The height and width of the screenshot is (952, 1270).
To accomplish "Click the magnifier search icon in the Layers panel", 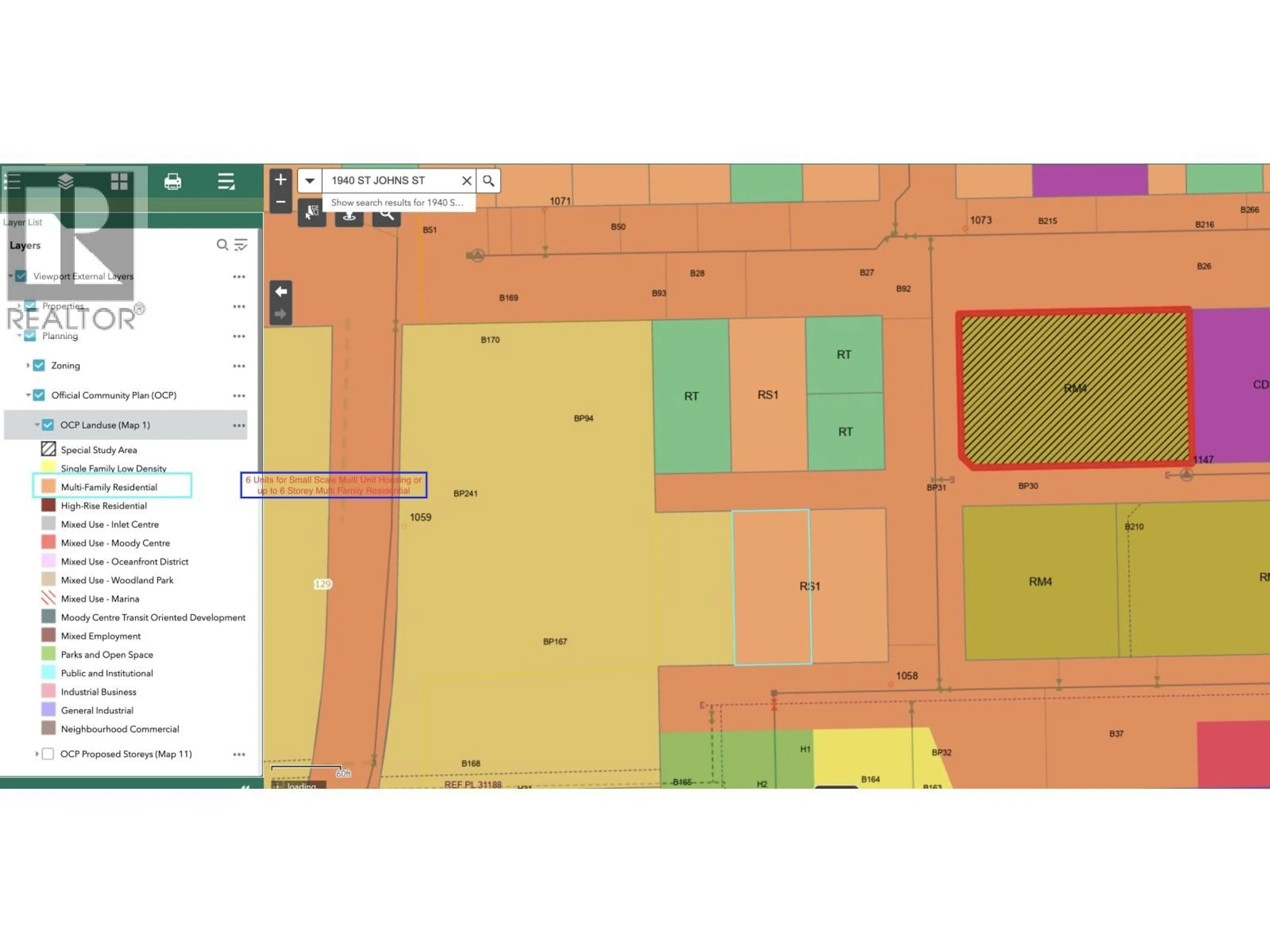I will pos(223,245).
